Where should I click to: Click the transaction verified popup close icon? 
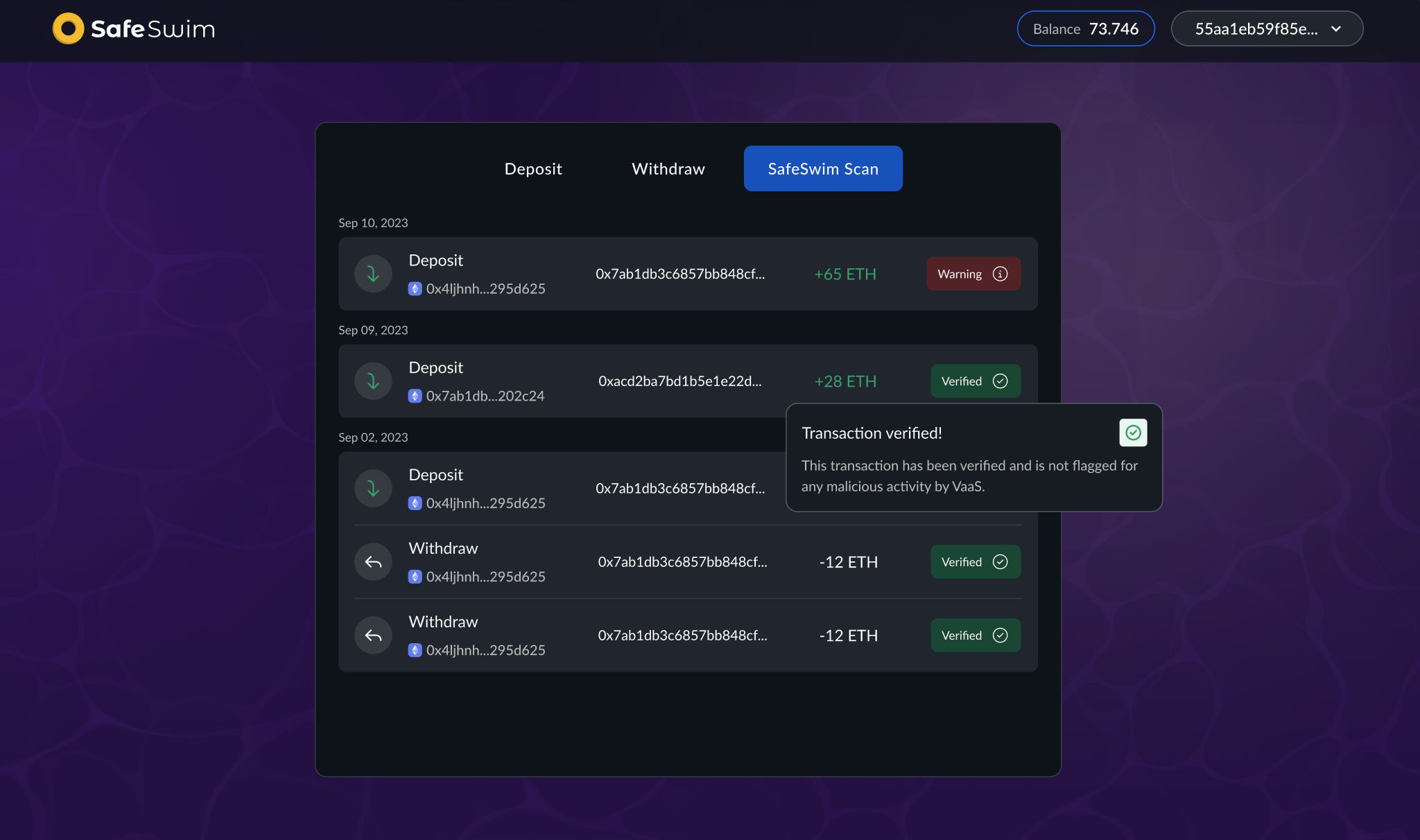pos(1133,432)
